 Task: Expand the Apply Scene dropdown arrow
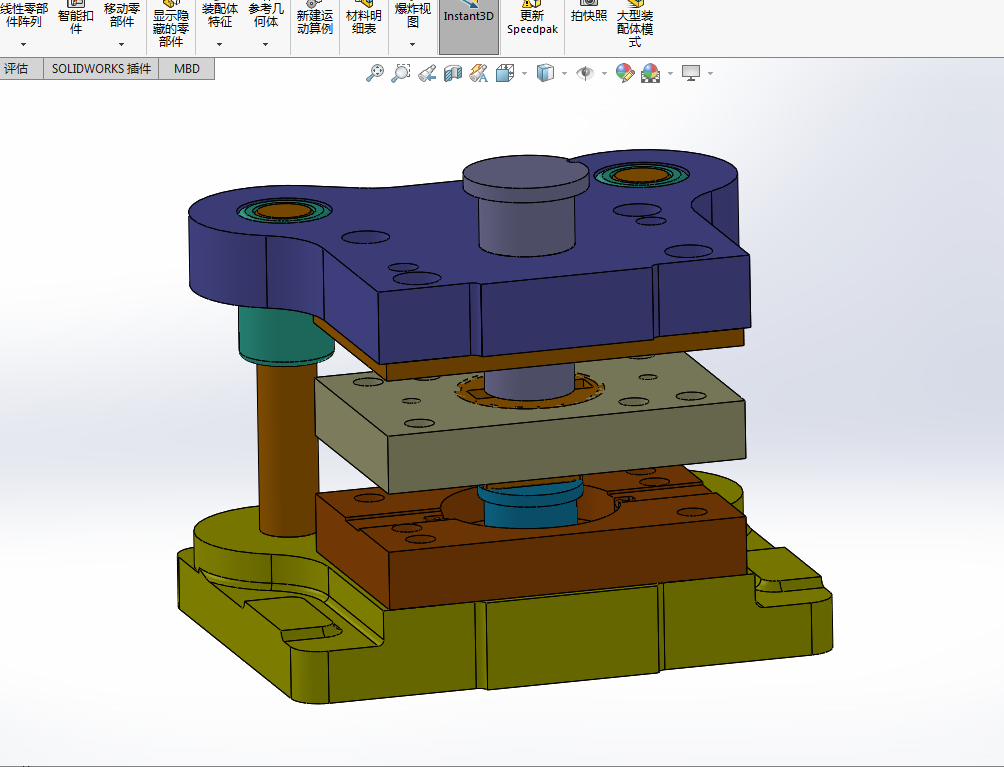pos(670,74)
